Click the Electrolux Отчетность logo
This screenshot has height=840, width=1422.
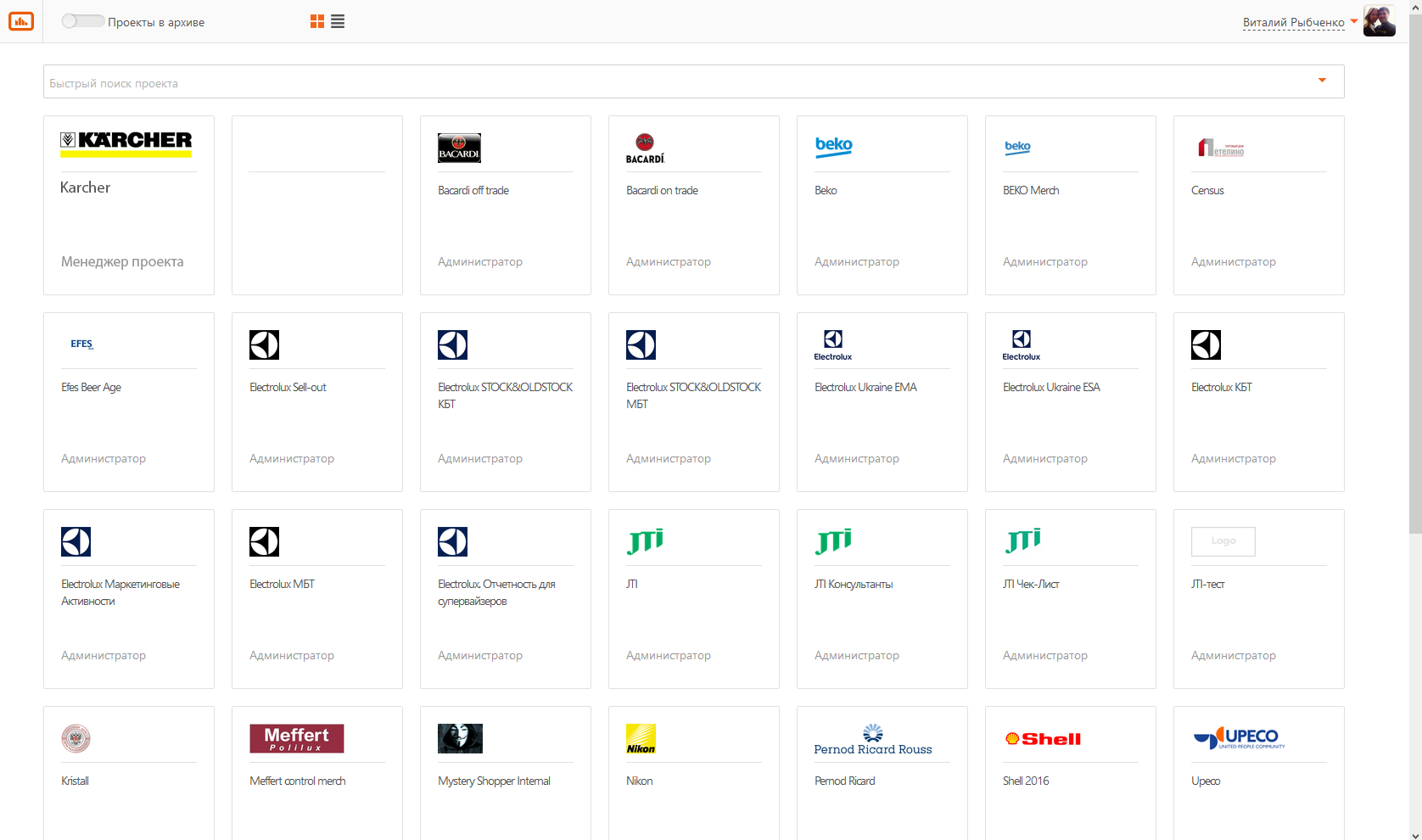tap(452, 541)
